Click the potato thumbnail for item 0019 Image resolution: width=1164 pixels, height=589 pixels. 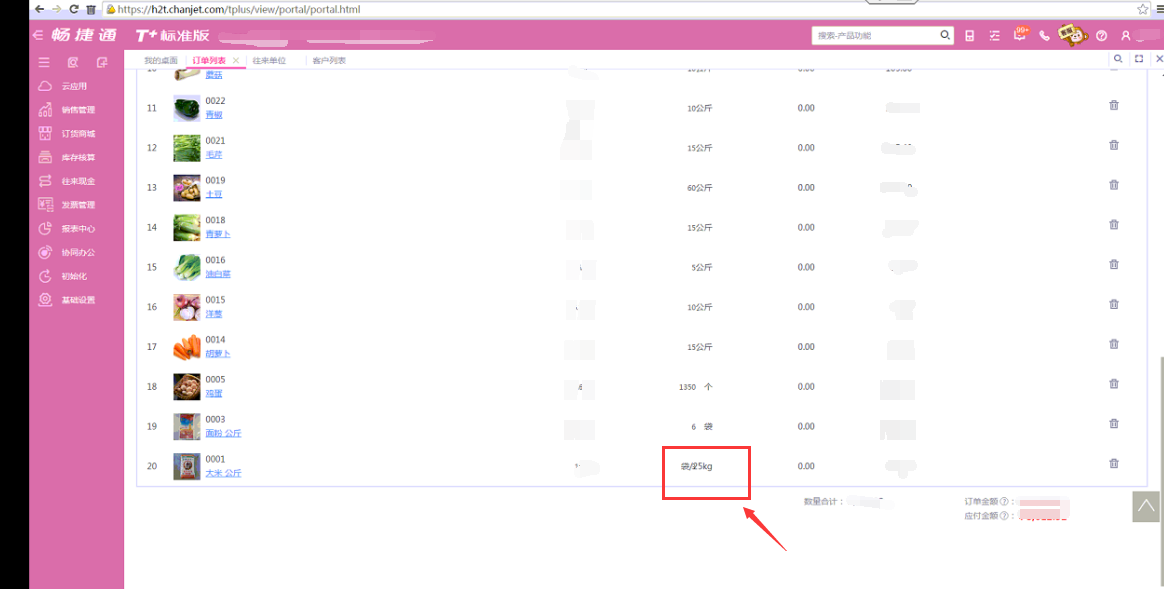187,187
